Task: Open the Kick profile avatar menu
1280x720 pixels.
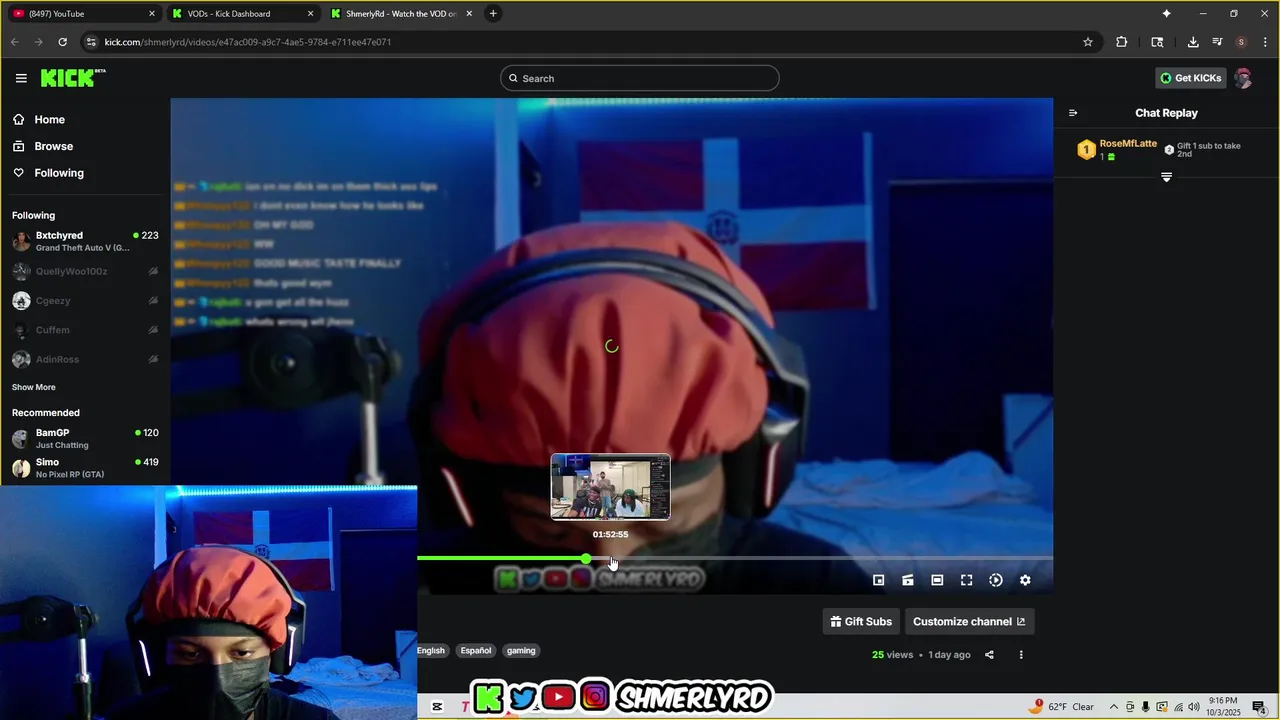Action: 1243,78
